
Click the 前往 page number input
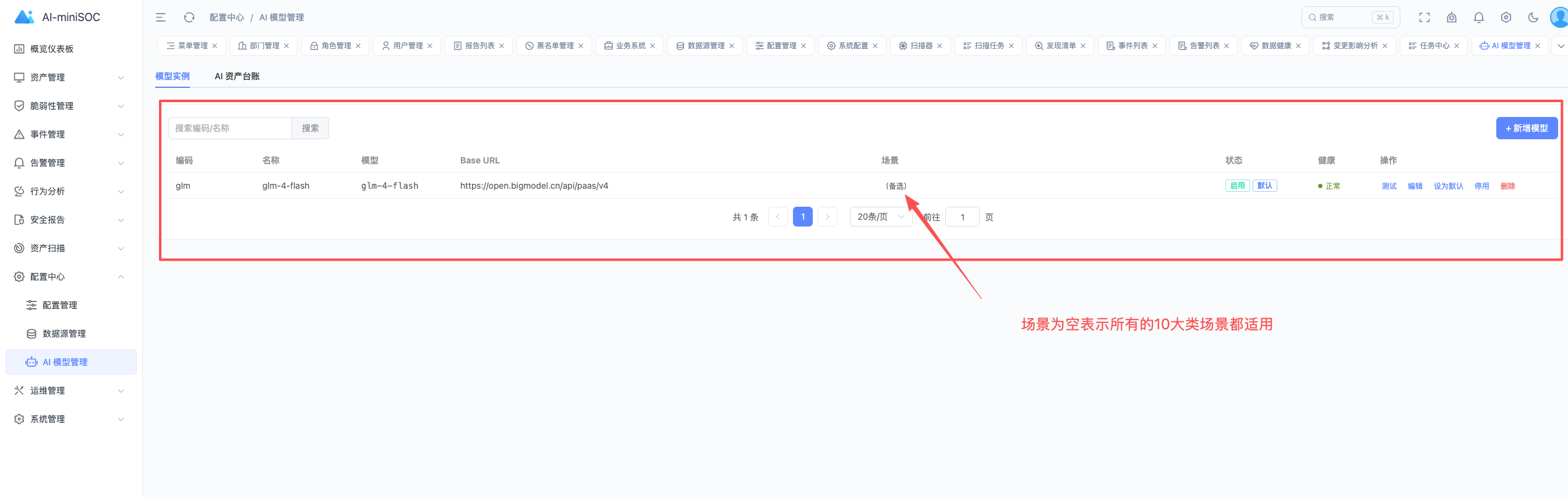click(x=962, y=217)
